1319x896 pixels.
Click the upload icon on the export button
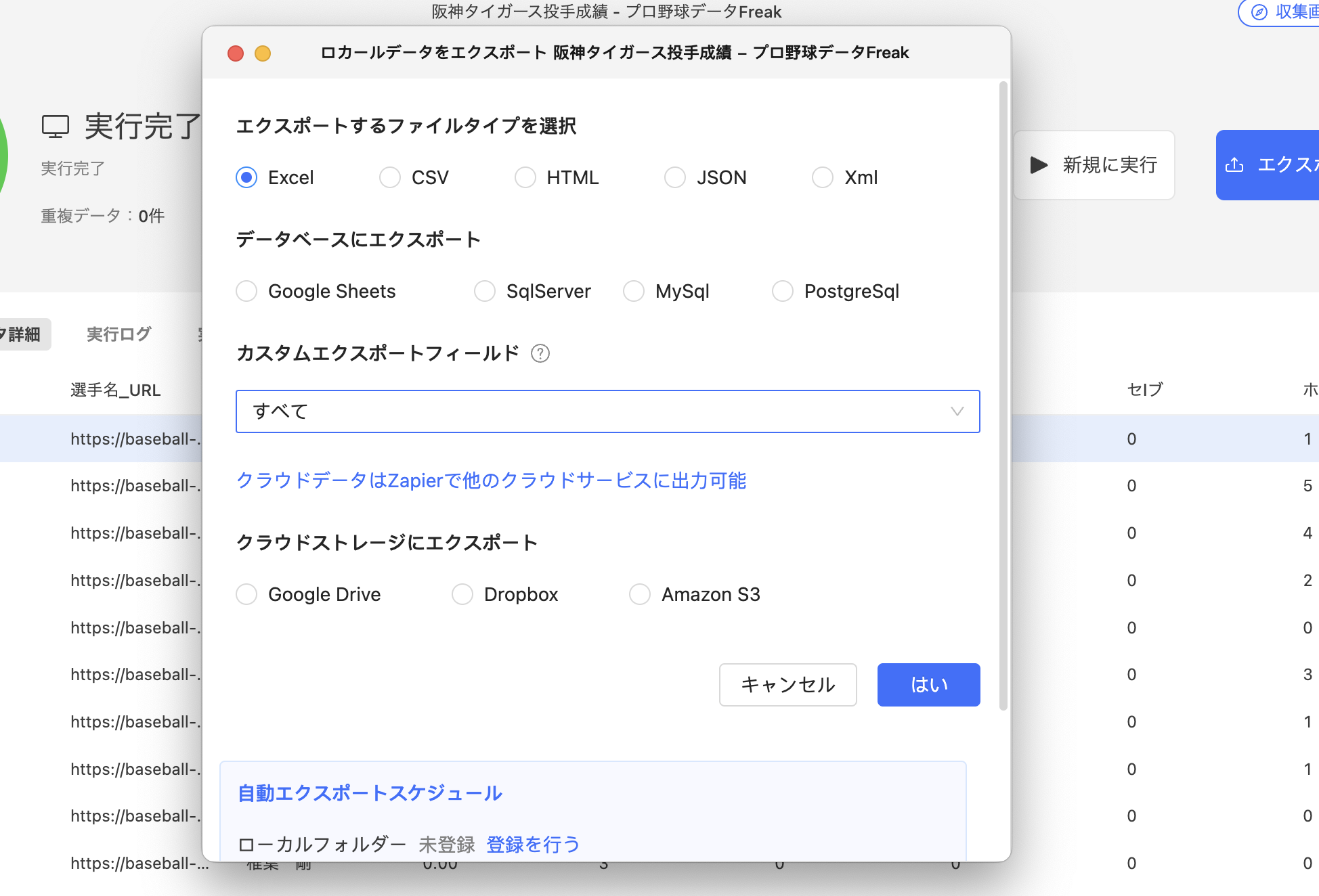[x=1234, y=165]
